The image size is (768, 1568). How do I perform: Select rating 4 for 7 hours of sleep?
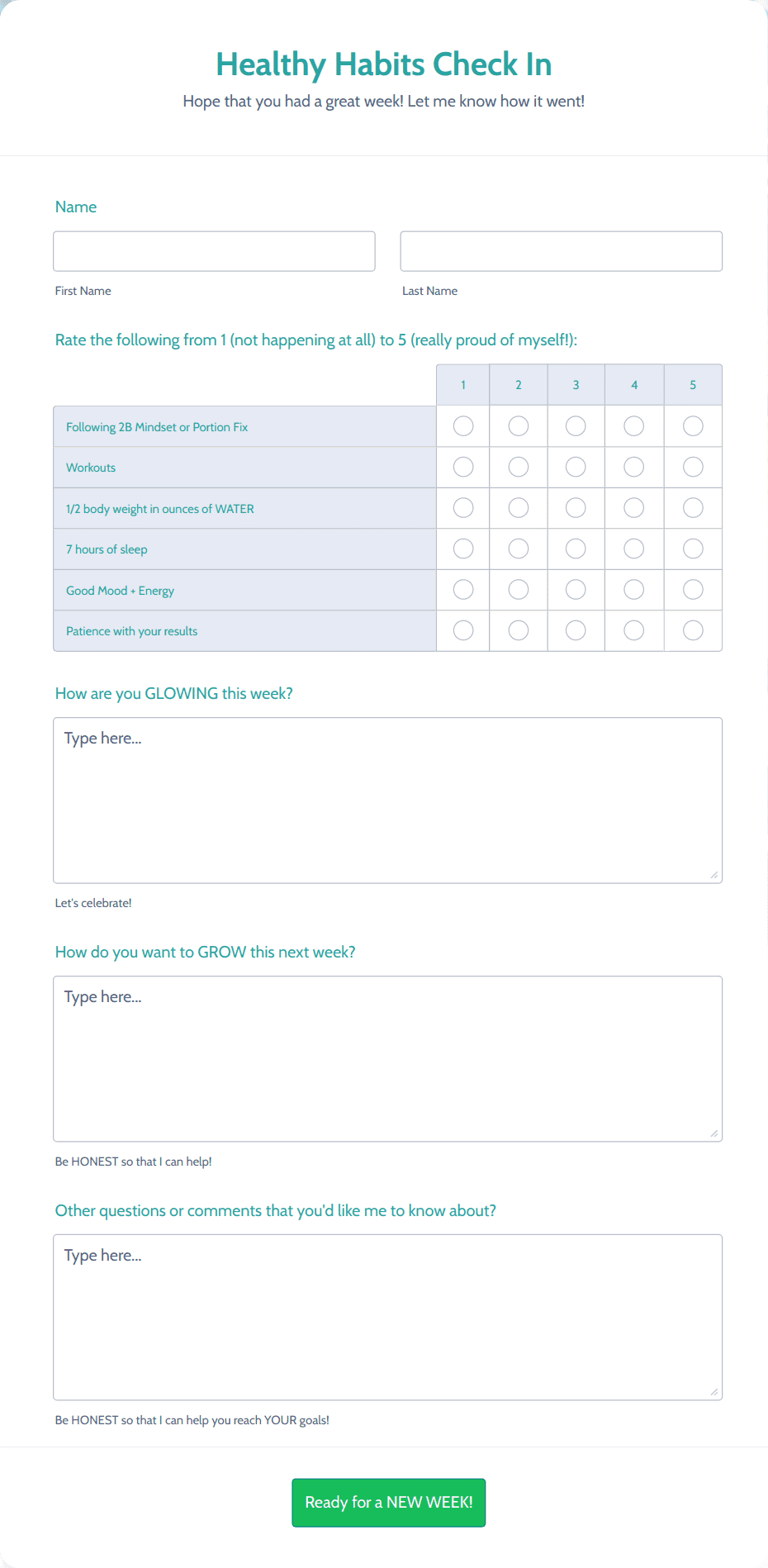click(x=633, y=549)
